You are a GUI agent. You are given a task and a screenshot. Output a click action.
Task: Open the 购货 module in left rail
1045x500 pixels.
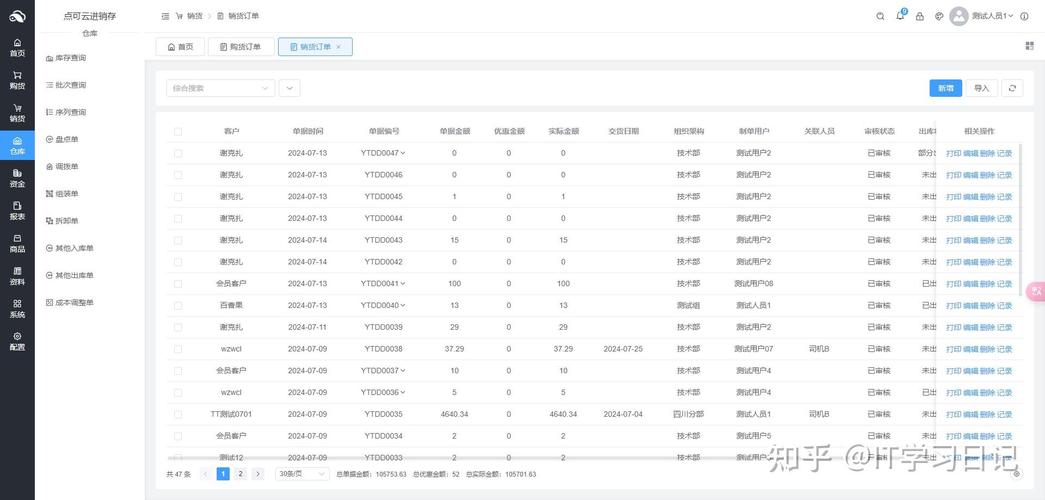point(17,81)
